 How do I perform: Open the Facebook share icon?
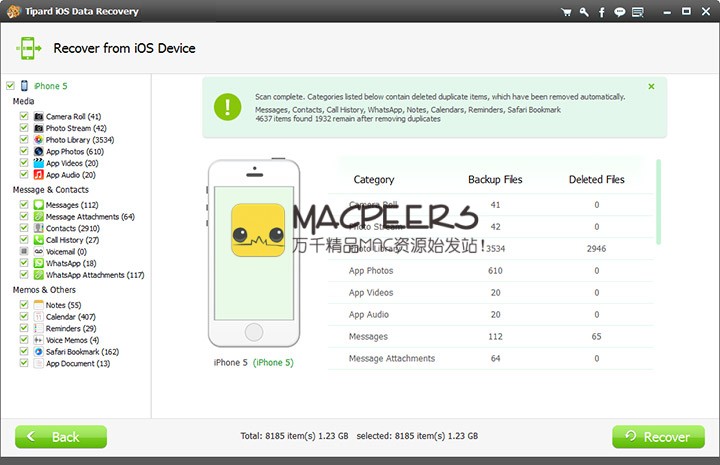[x=602, y=12]
